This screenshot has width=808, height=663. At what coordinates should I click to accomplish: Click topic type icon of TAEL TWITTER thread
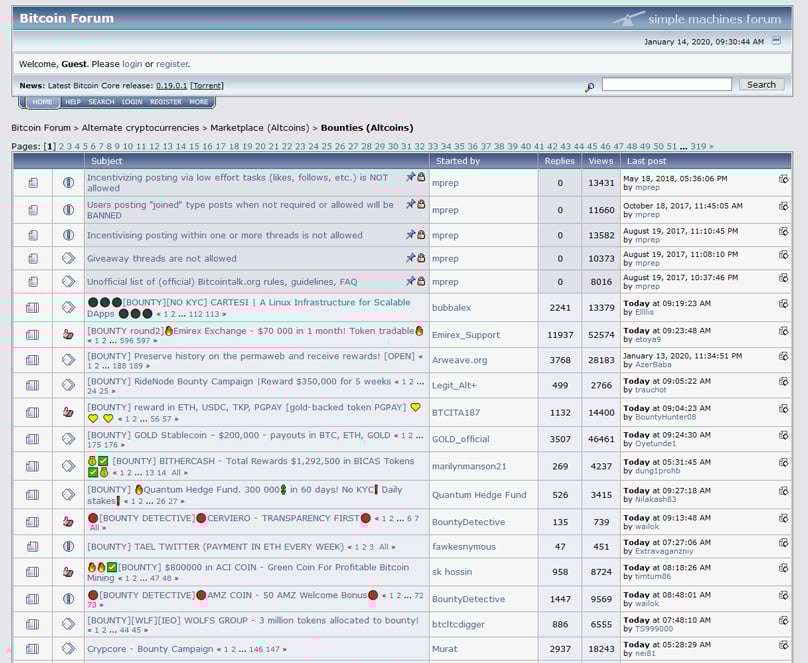pyautogui.click(x=68, y=547)
